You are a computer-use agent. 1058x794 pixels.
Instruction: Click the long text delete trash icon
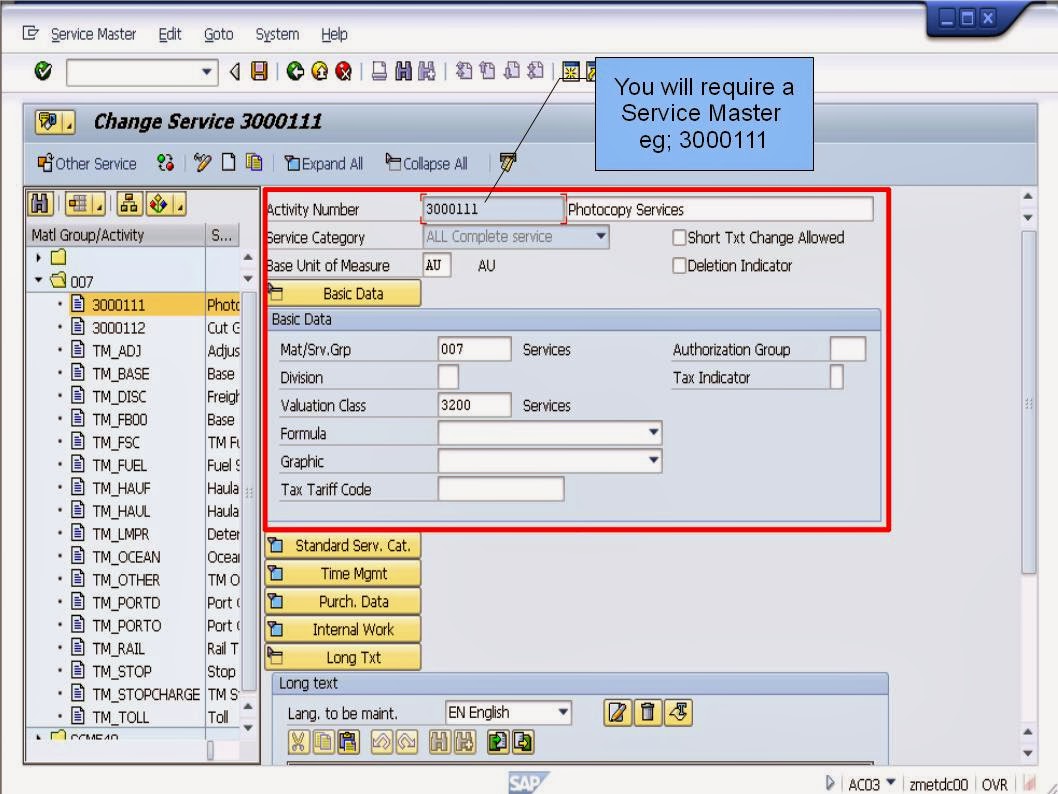pos(648,712)
